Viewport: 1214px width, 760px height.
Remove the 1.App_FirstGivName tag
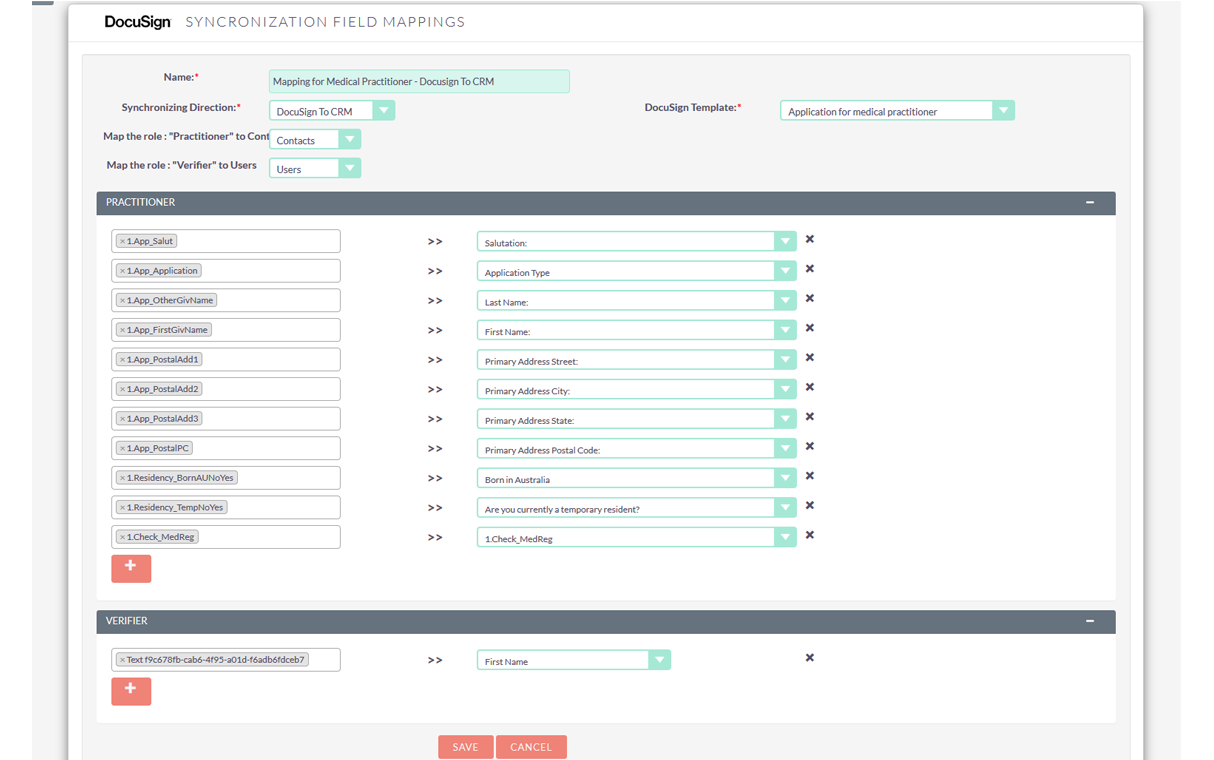122,330
